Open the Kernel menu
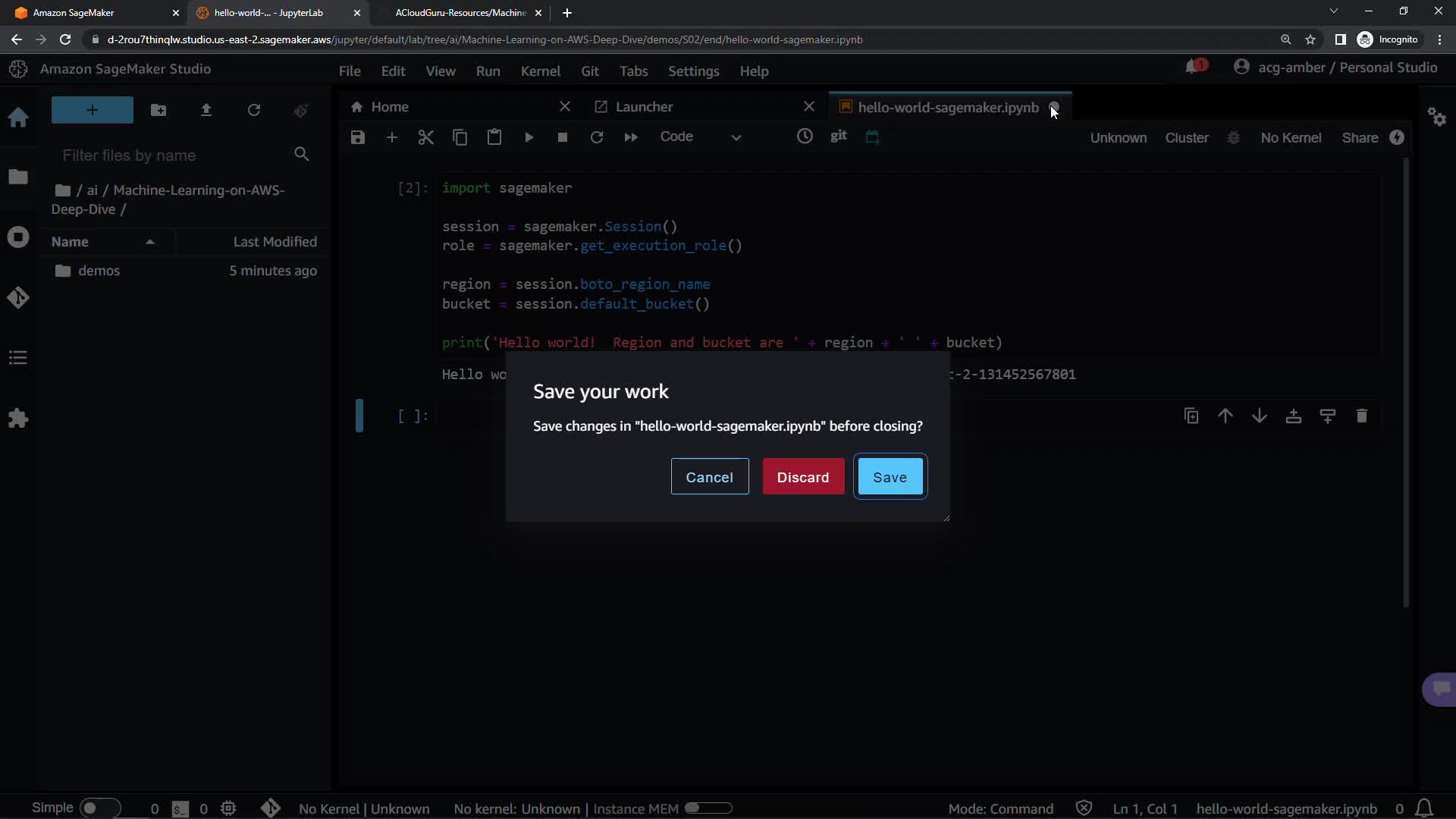 tap(540, 71)
